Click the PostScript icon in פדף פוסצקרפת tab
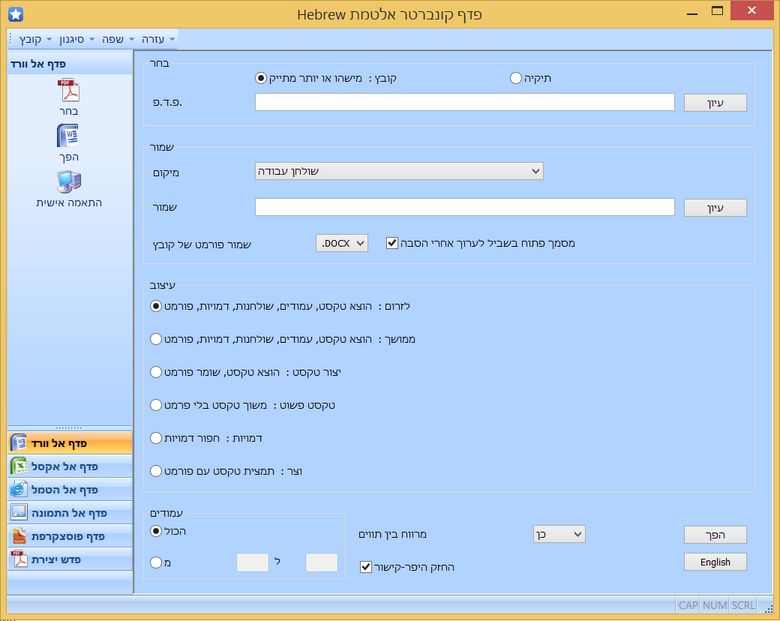Screen dimensions: 780x621 (19, 535)
